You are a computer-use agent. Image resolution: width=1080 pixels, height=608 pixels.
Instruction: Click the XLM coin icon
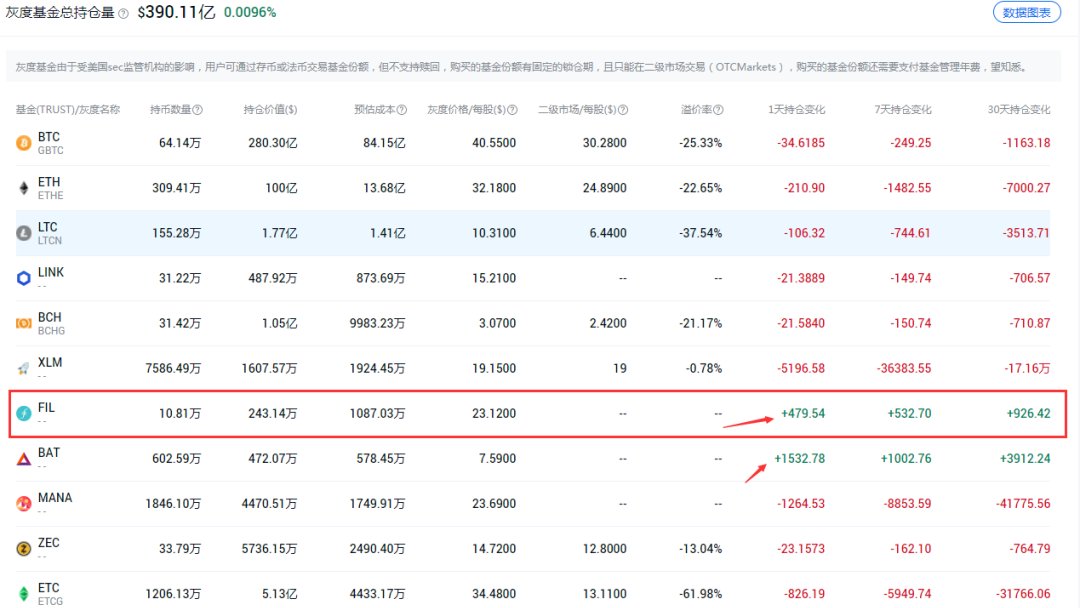23,368
